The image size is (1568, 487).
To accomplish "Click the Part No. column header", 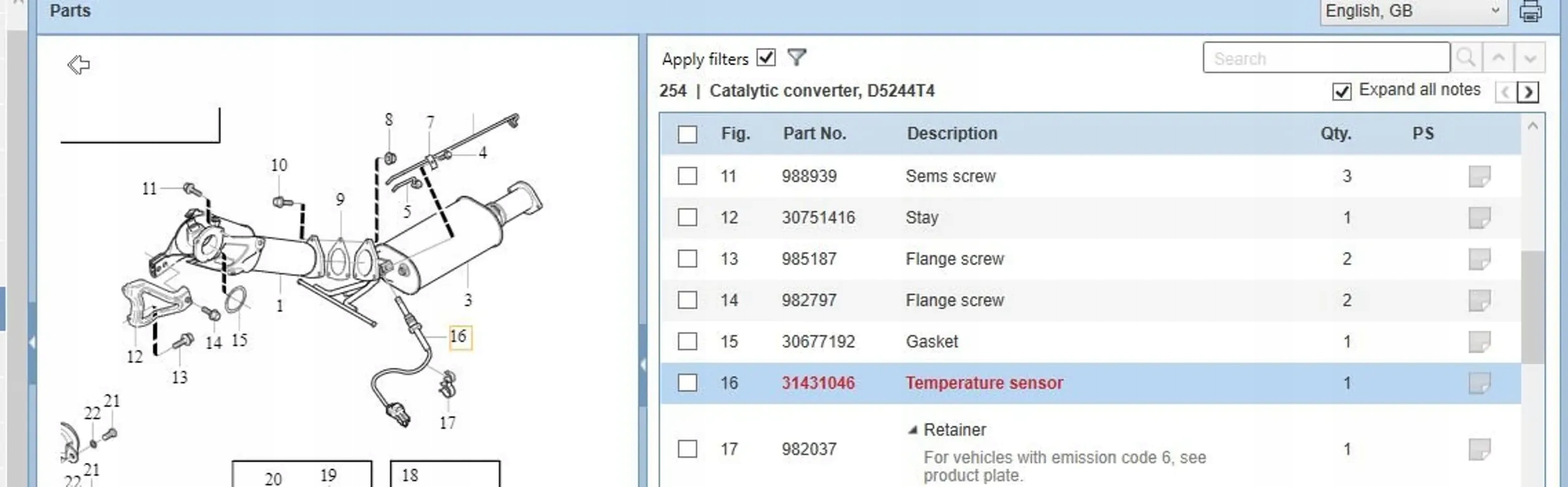I will (814, 134).
